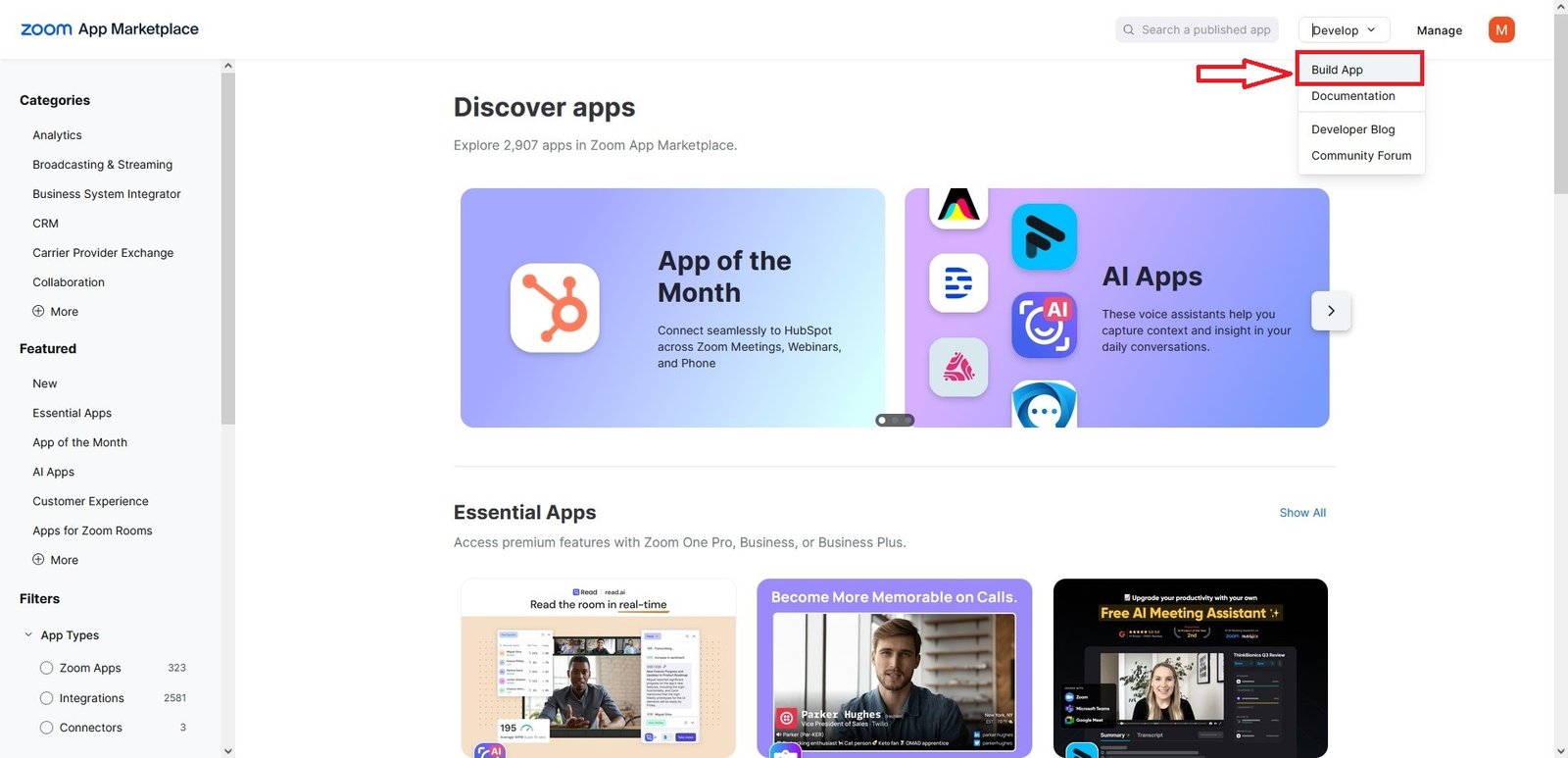Open Carrier Provider Exchange category
Image resolution: width=1568 pixels, height=758 pixels.
(103, 253)
